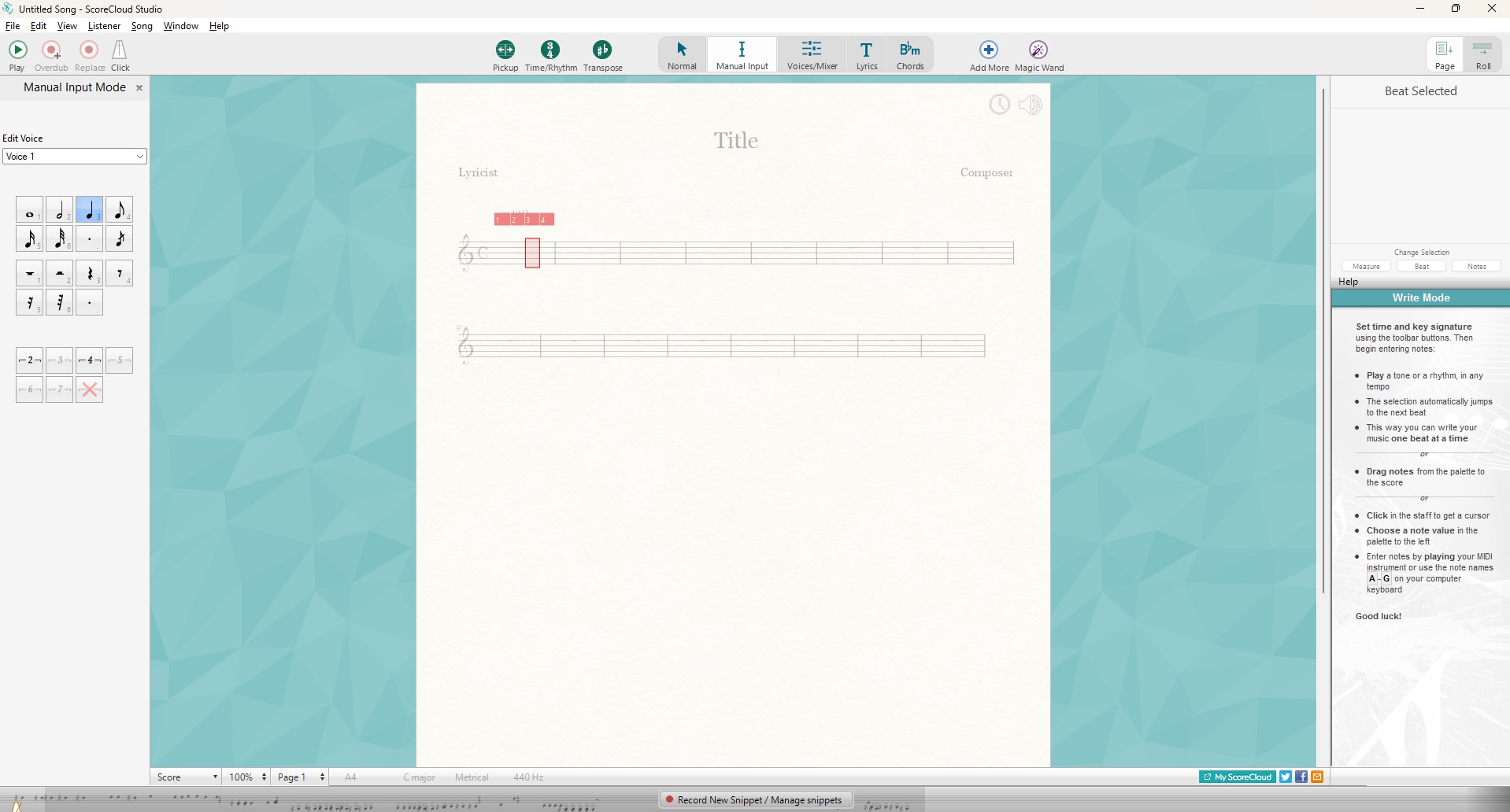Click Record New Snippet button
Image resolution: width=1510 pixels, height=812 pixels.
758,799
